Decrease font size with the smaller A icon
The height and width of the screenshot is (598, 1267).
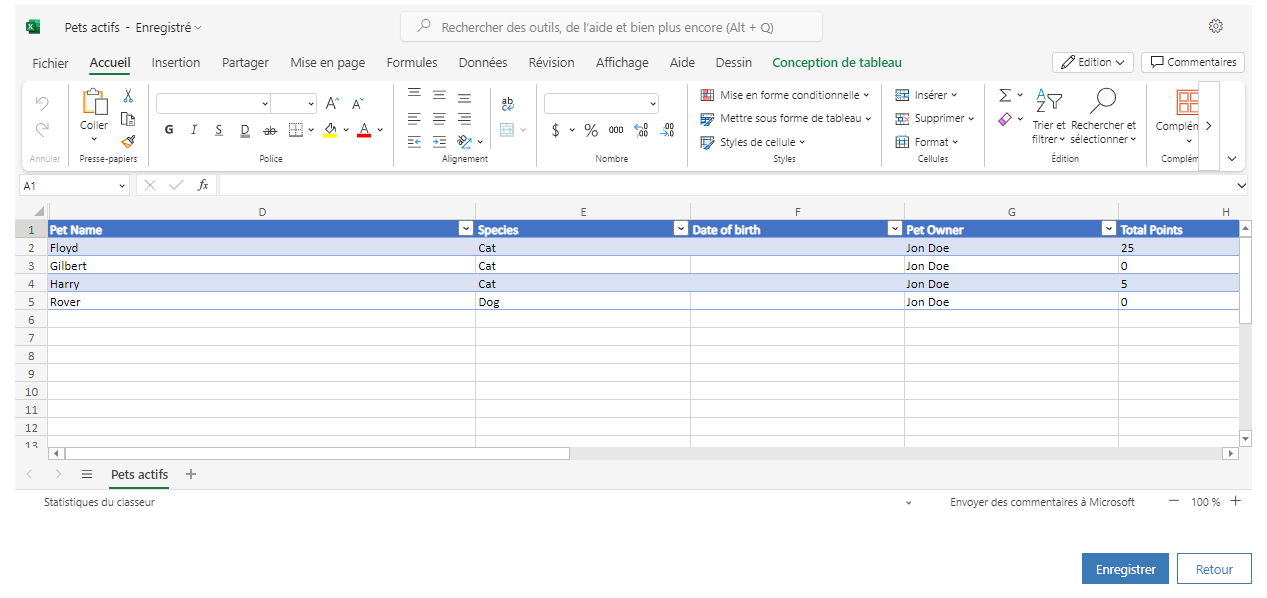coord(358,103)
